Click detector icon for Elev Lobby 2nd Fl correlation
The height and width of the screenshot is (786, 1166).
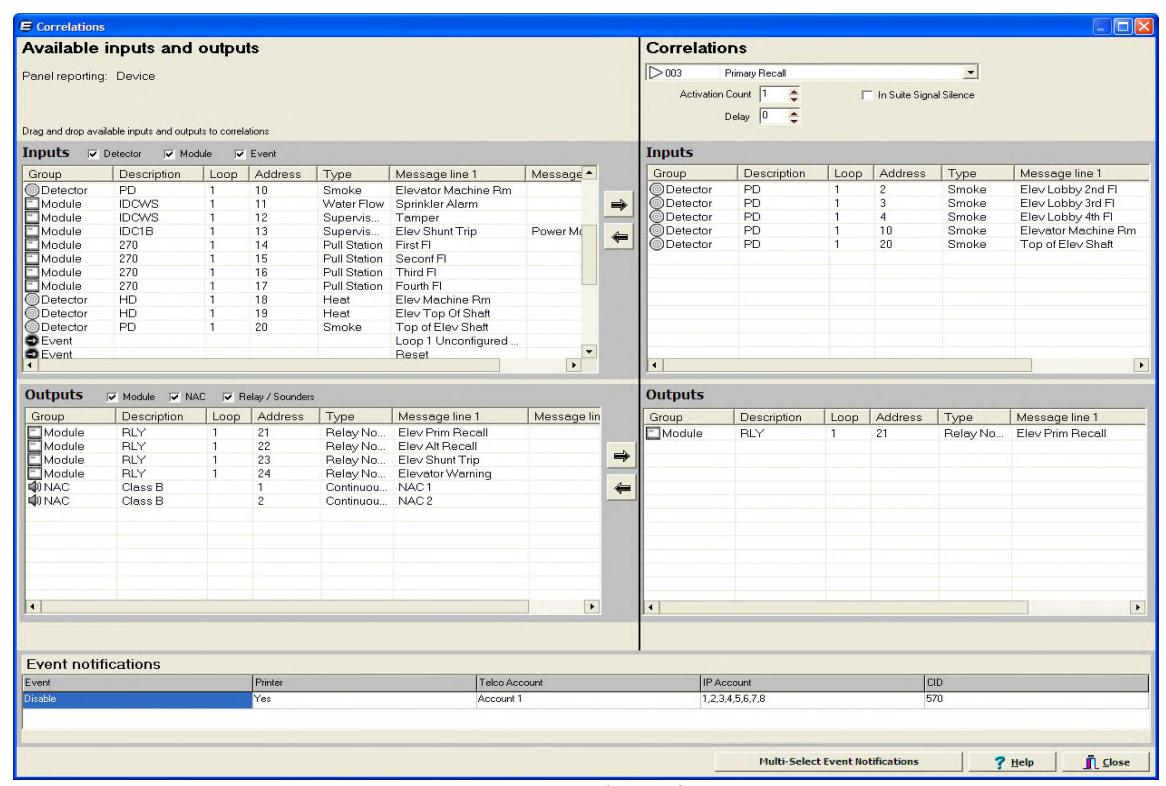pos(657,190)
